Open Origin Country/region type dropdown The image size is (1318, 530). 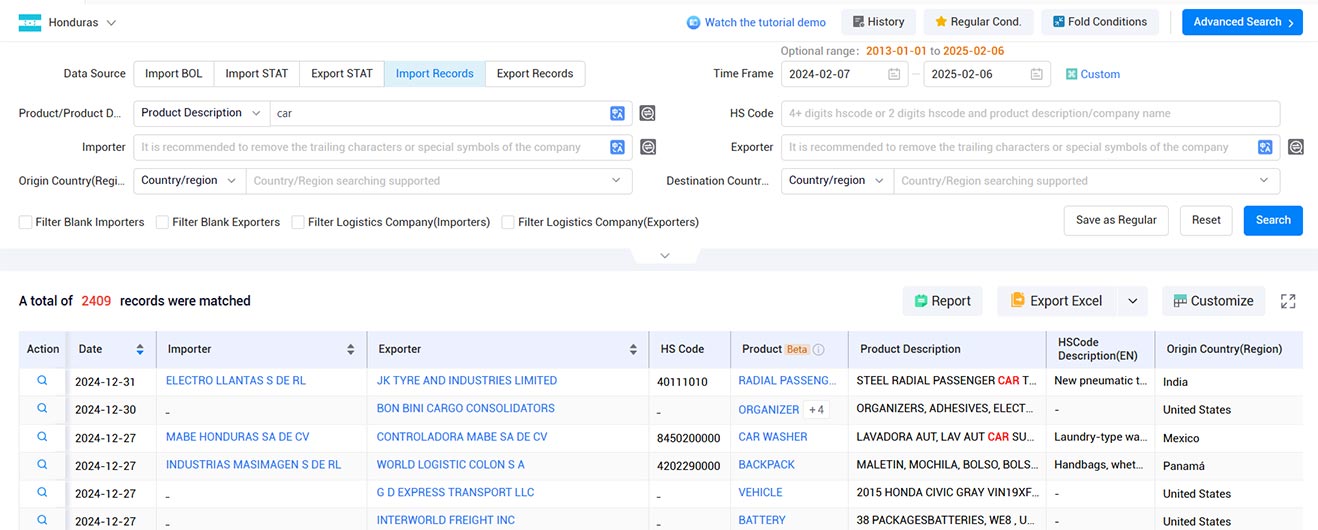pyautogui.click(x=189, y=181)
